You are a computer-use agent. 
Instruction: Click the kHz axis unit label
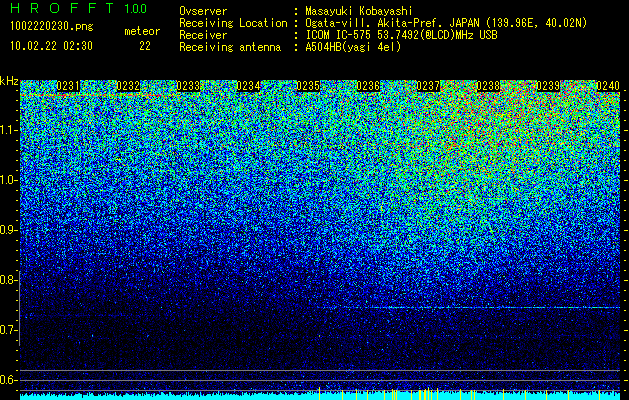click(x=9, y=81)
